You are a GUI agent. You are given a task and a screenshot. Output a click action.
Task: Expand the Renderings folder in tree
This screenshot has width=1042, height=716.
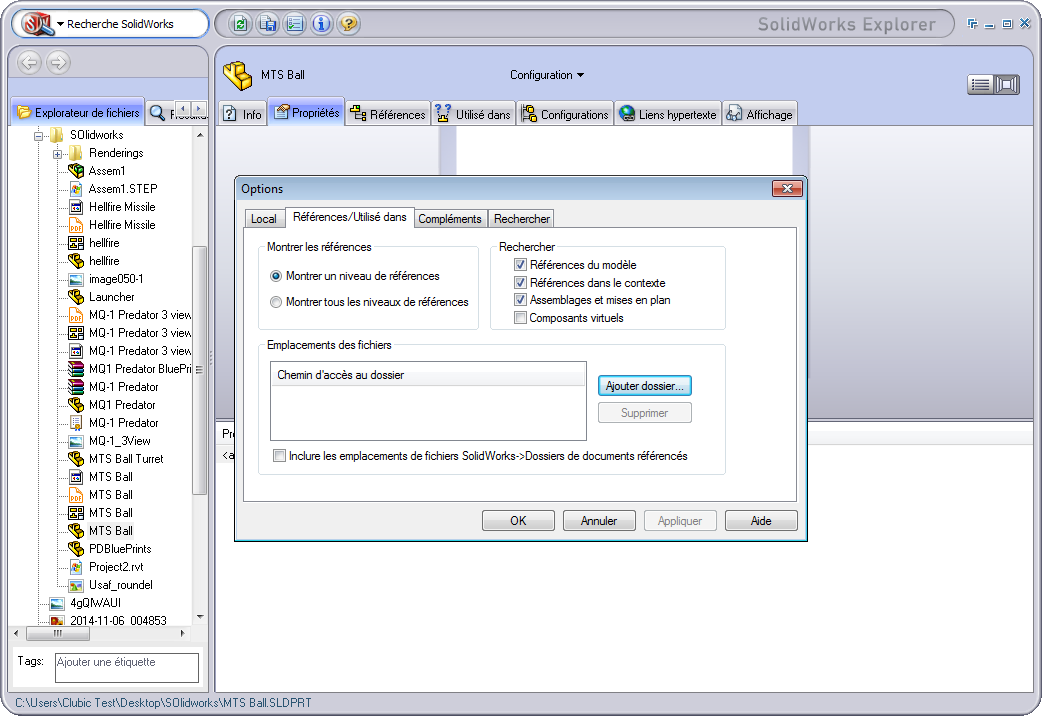pyautogui.click(x=58, y=153)
